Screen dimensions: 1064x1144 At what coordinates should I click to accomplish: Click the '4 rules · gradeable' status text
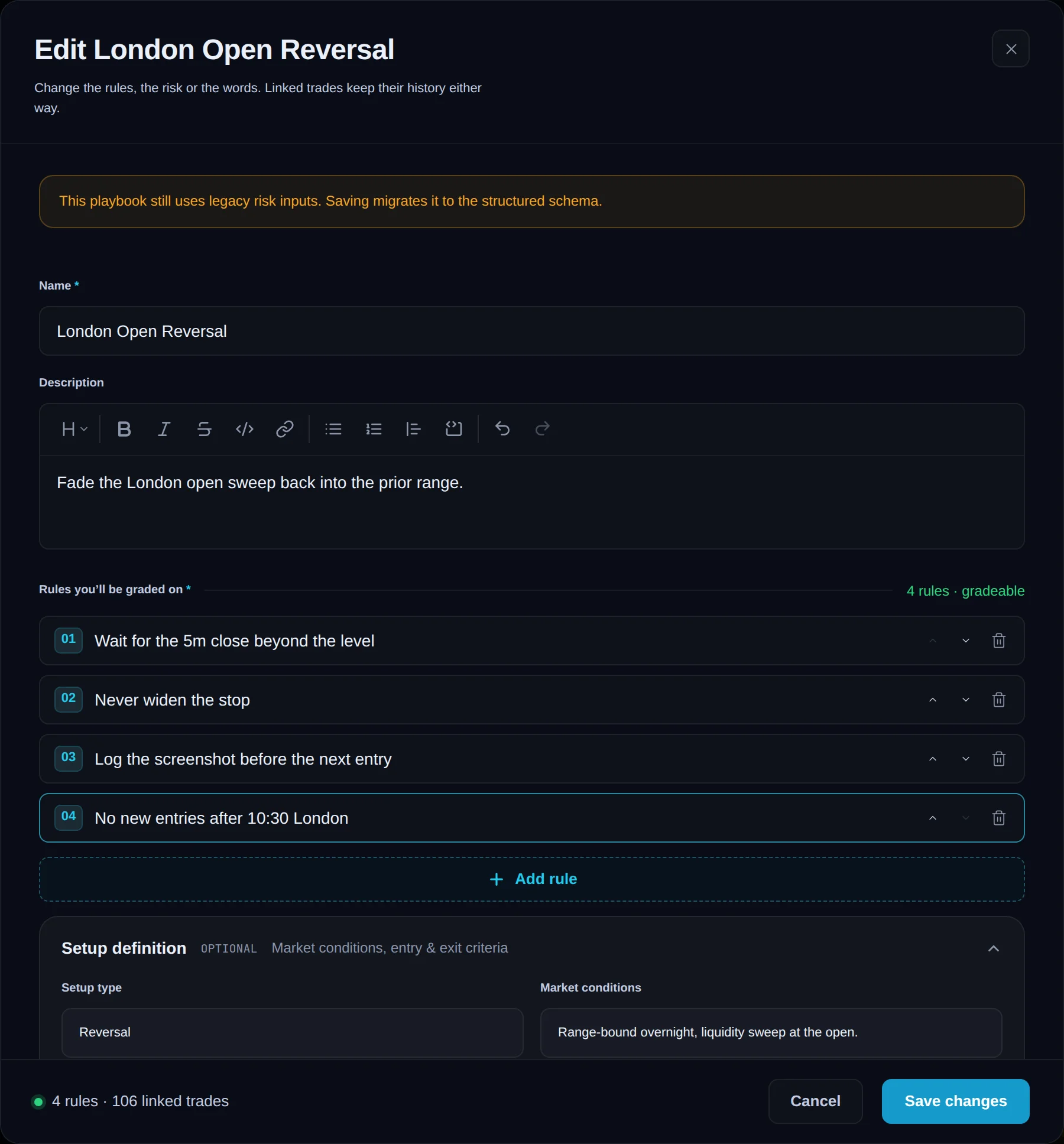(965, 591)
